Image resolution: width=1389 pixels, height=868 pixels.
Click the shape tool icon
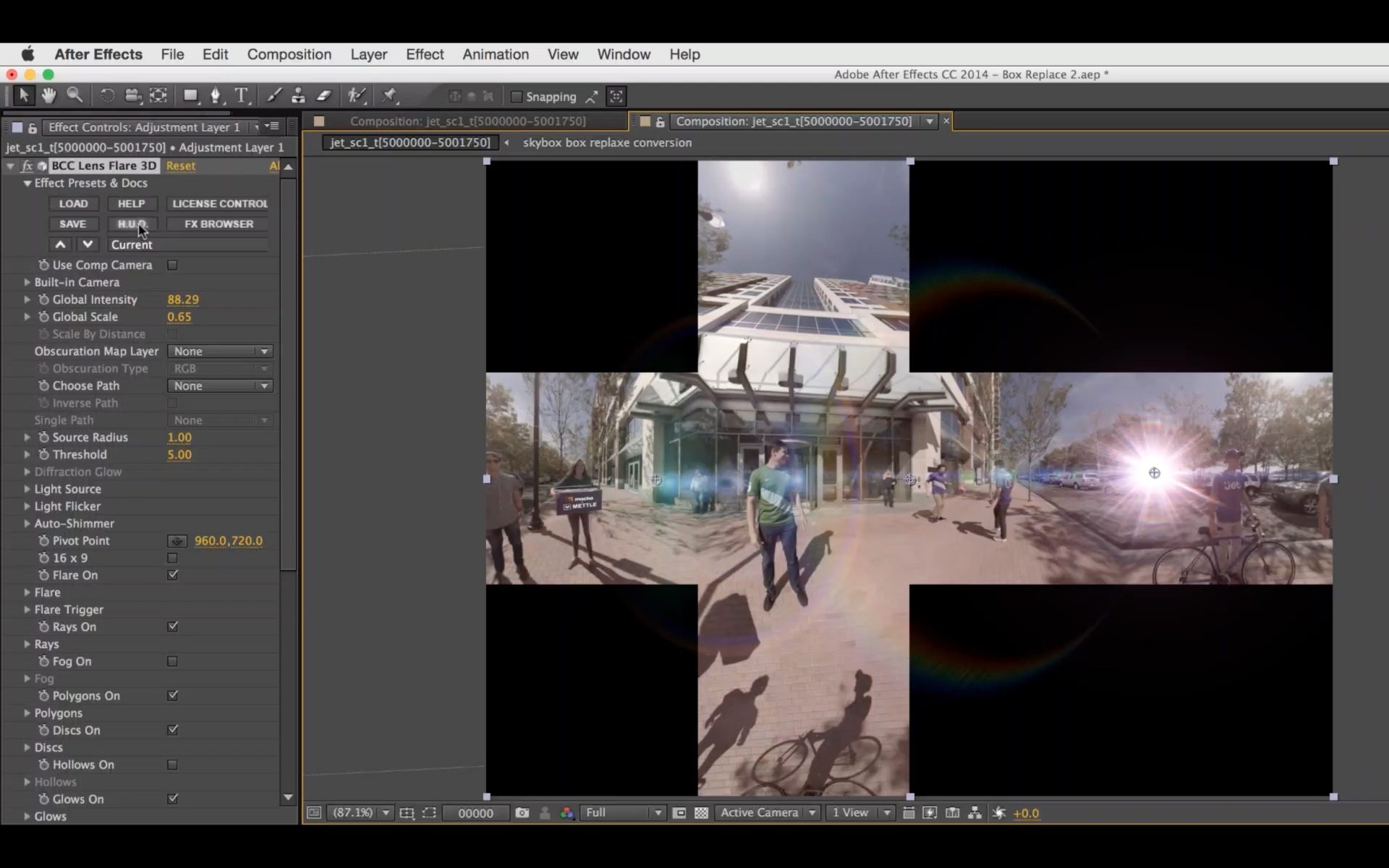click(x=189, y=95)
